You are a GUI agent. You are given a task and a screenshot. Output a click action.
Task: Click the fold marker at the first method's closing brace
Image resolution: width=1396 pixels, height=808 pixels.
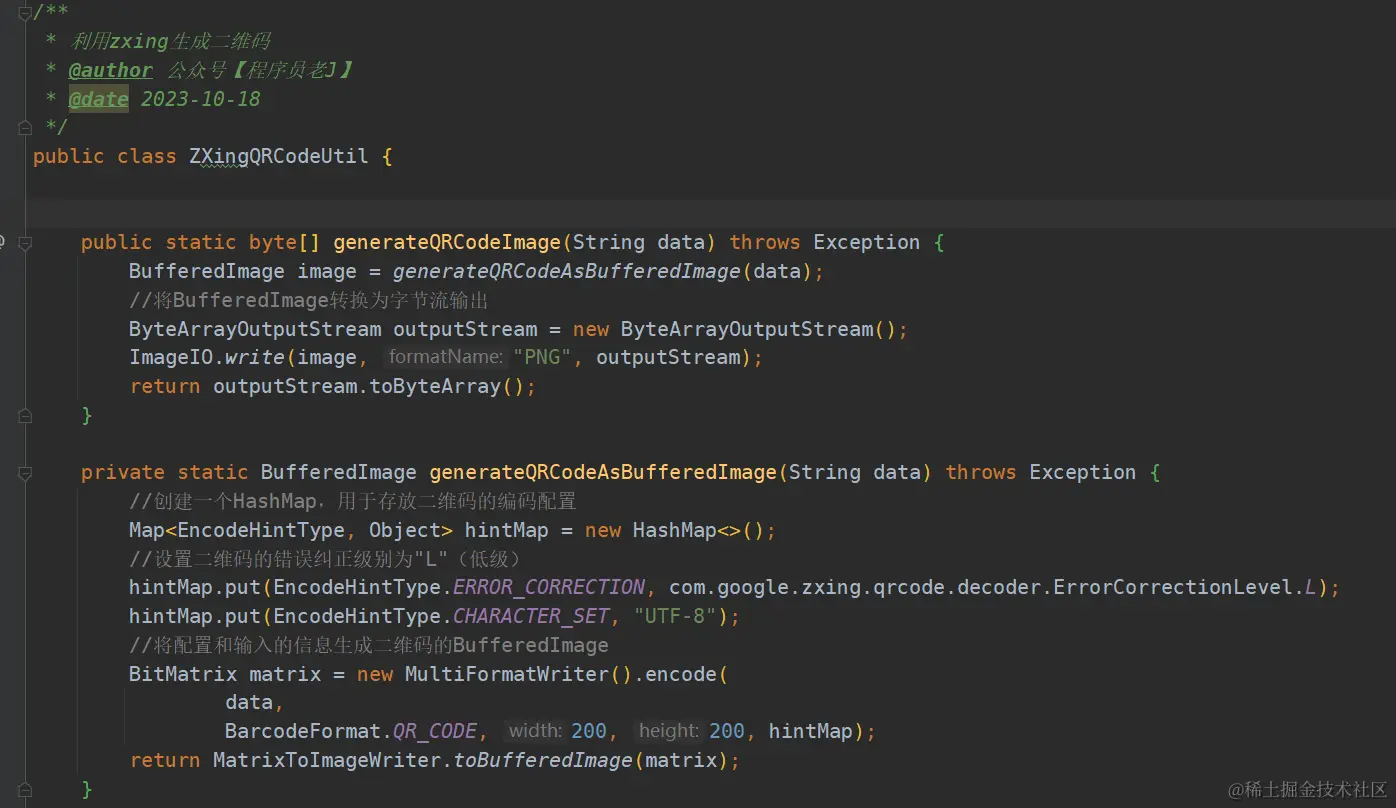[x=25, y=415]
